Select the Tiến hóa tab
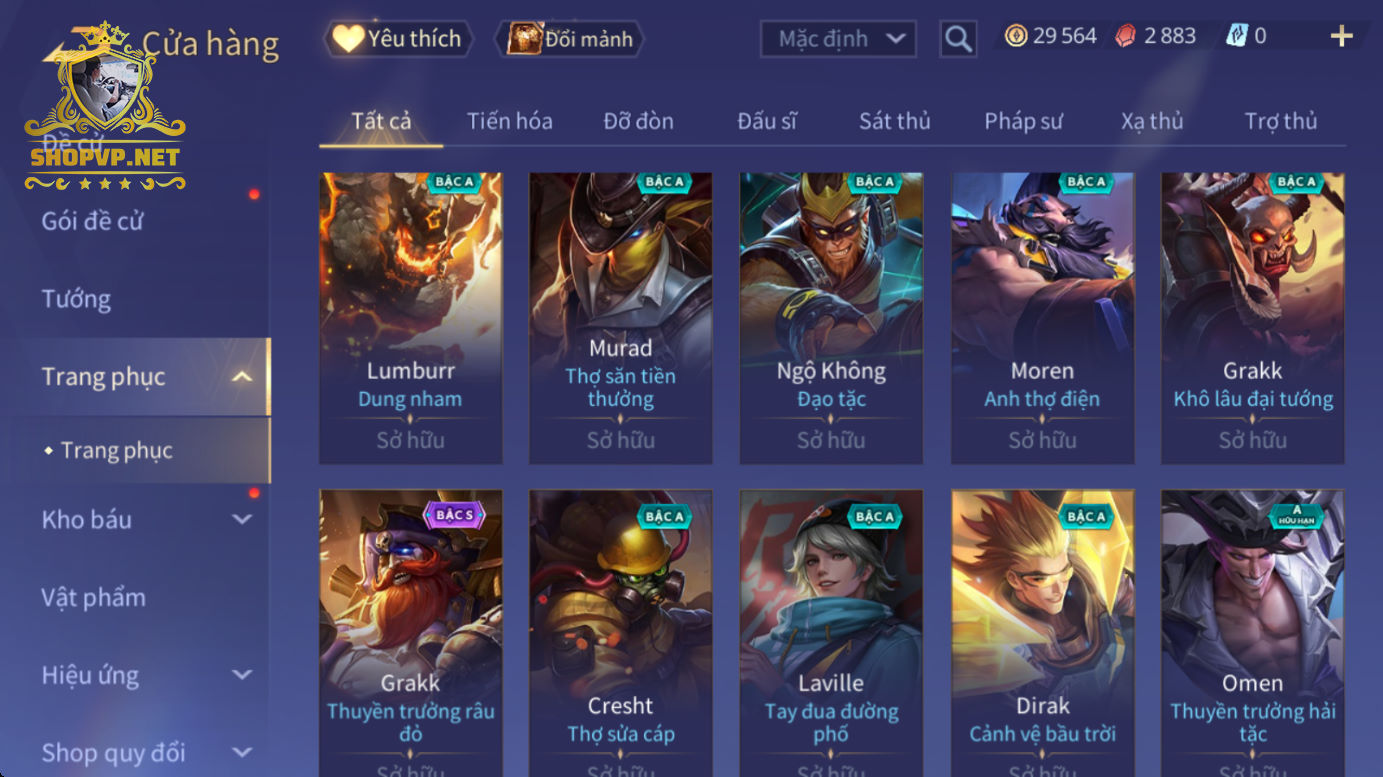1383x777 pixels. click(x=509, y=121)
